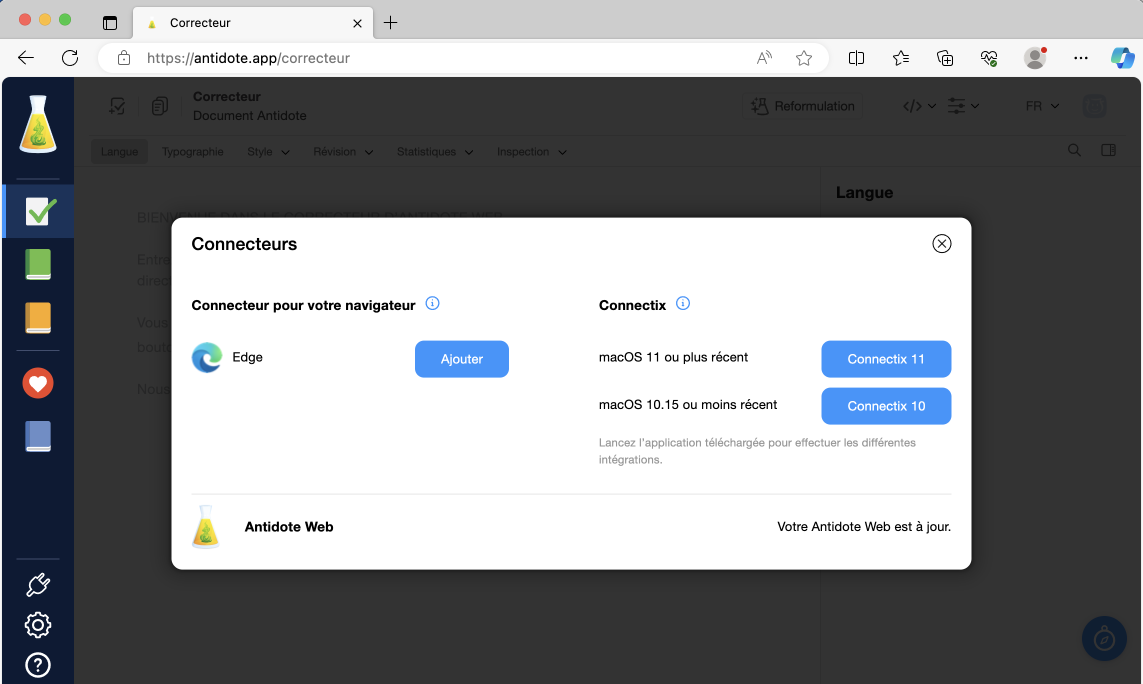Expand the Révision dropdown menu
Image resolution: width=1143 pixels, height=684 pixels.
click(343, 152)
